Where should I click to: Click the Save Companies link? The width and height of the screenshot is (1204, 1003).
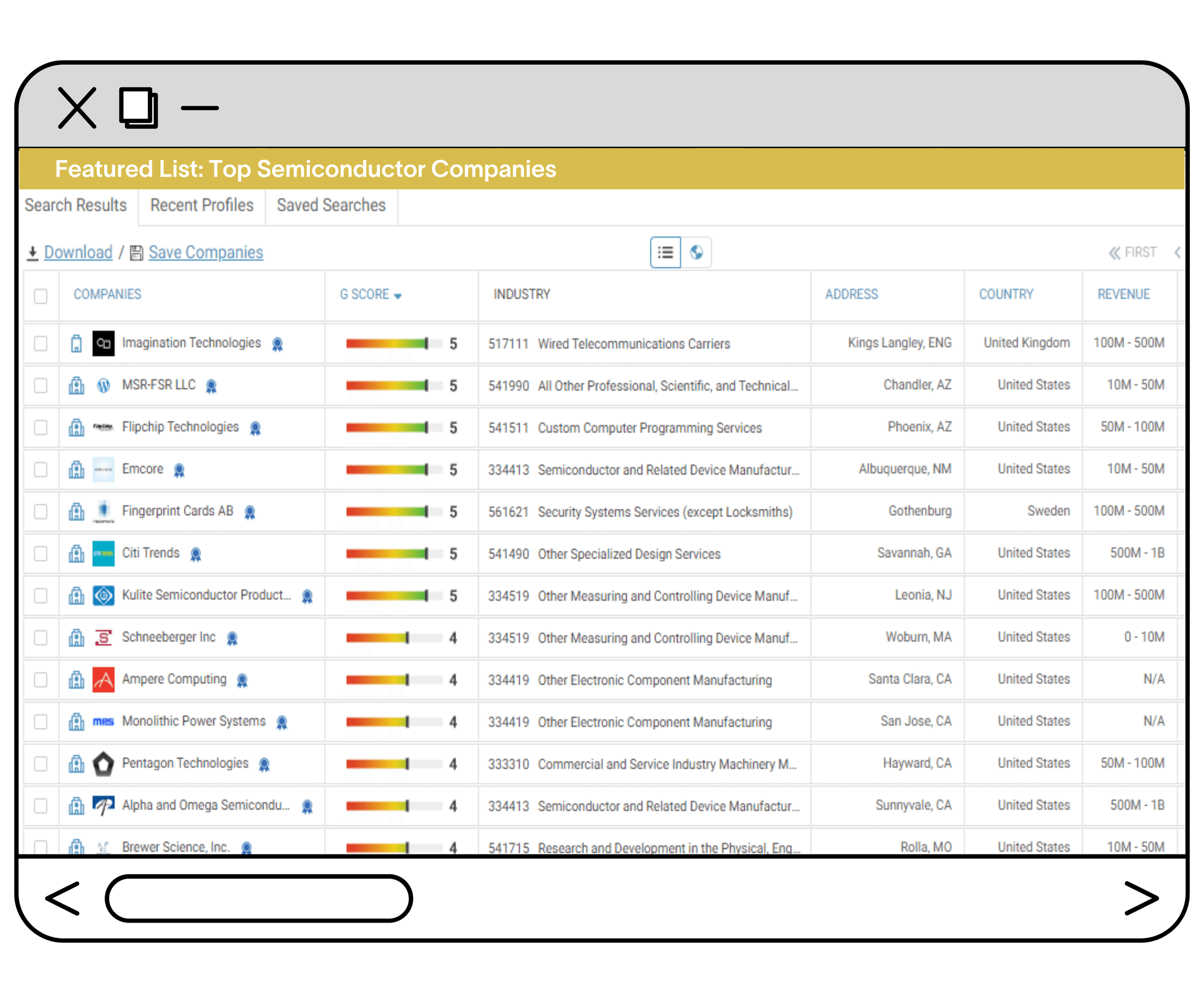205,252
